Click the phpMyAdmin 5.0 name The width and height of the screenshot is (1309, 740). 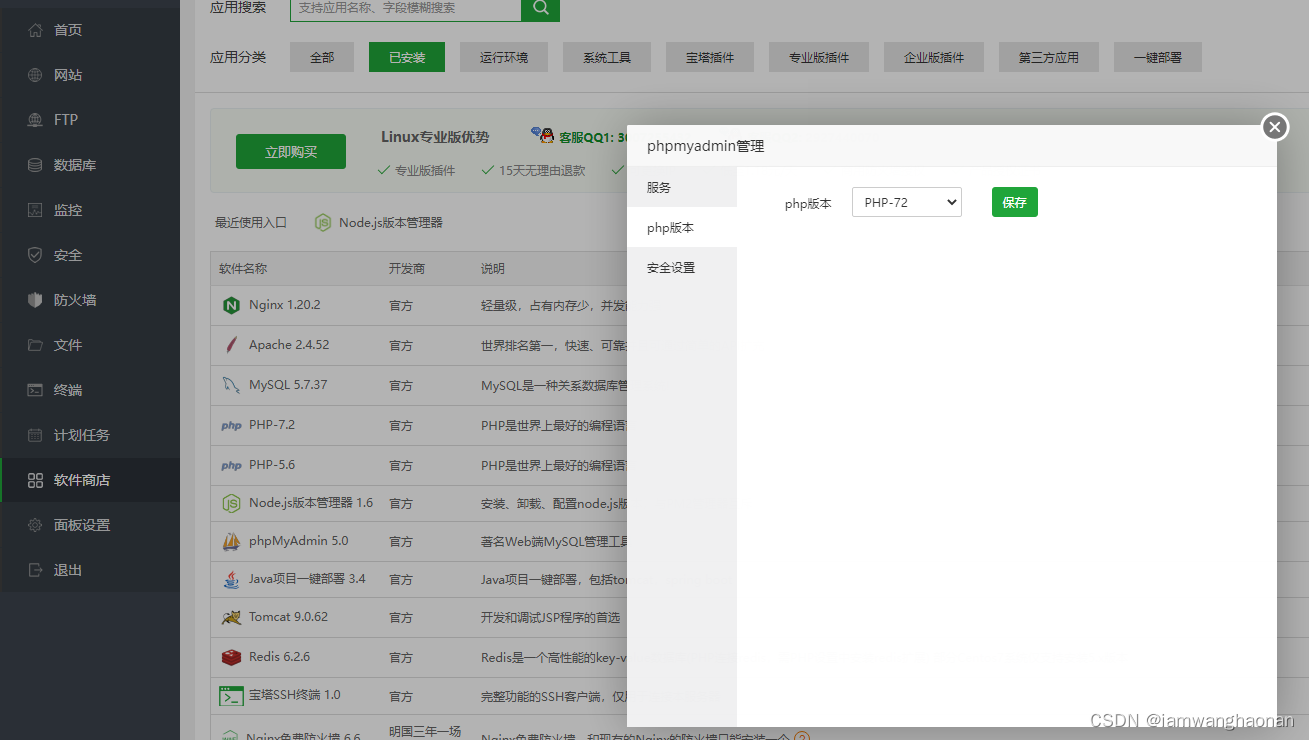click(x=299, y=541)
